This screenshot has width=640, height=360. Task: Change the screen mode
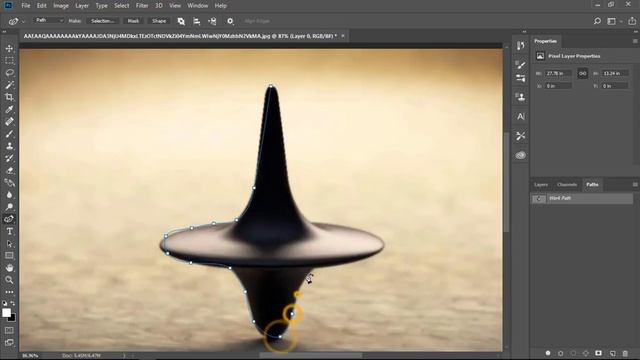[x=9, y=343]
